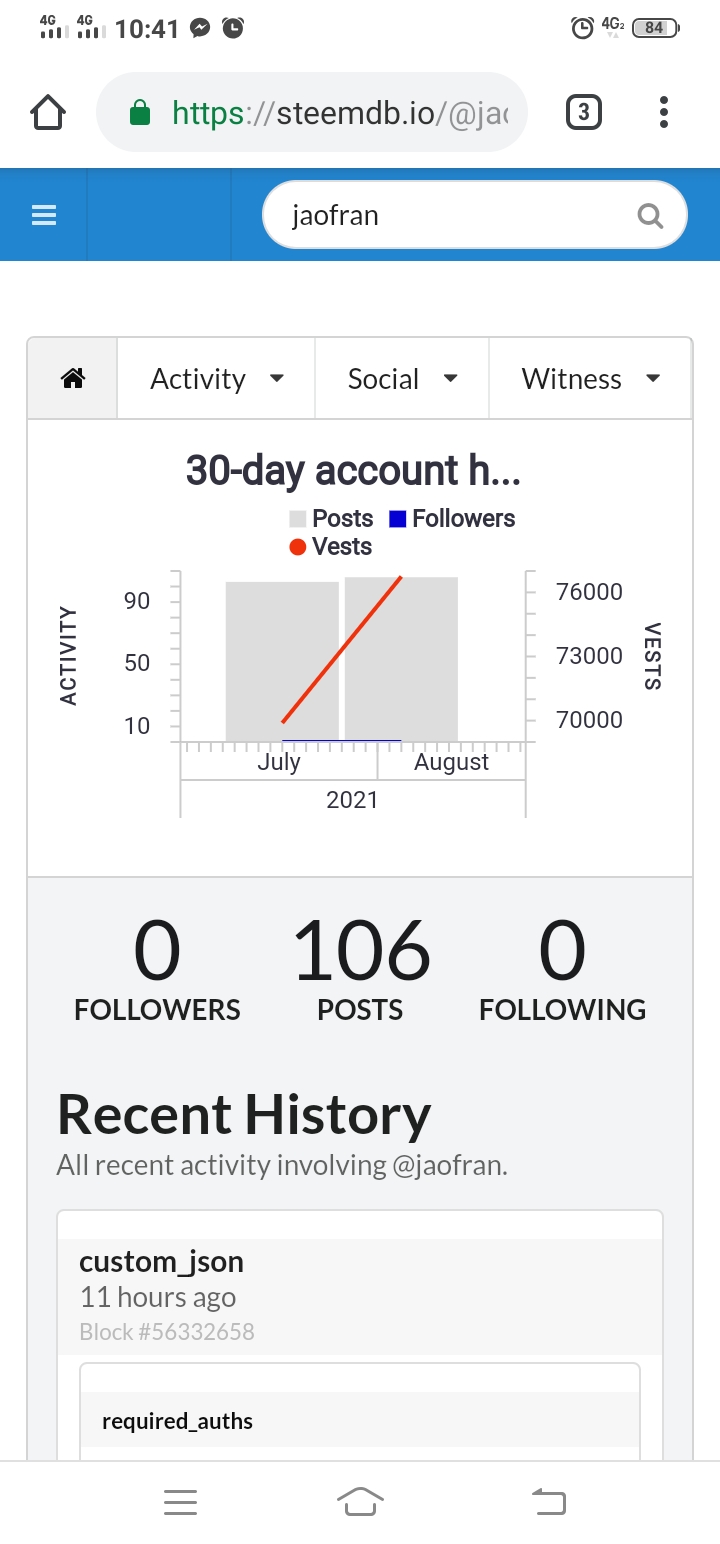720x1544 pixels.
Task: Select the account home tab icon
Action: [x=73, y=379]
